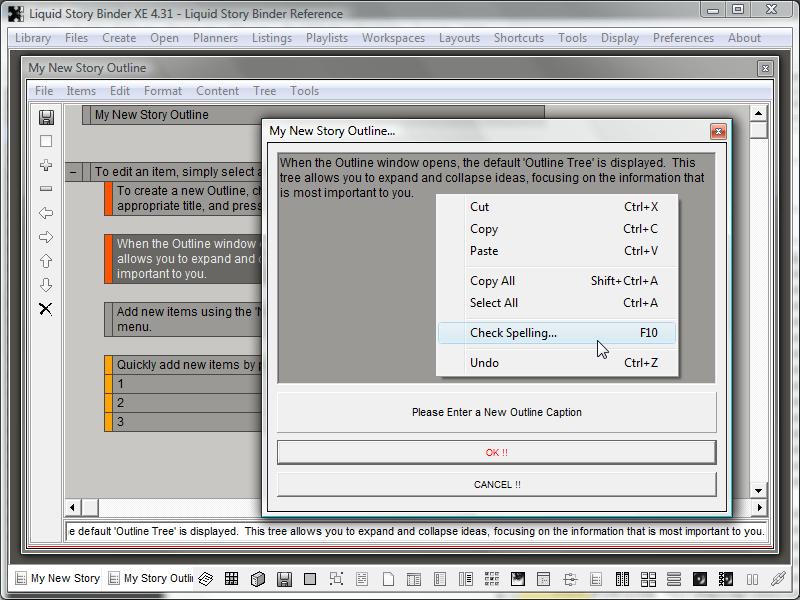Image resolution: width=800 pixels, height=600 pixels.
Task: Click the minus icon in the left sidebar
Action: coord(46,189)
